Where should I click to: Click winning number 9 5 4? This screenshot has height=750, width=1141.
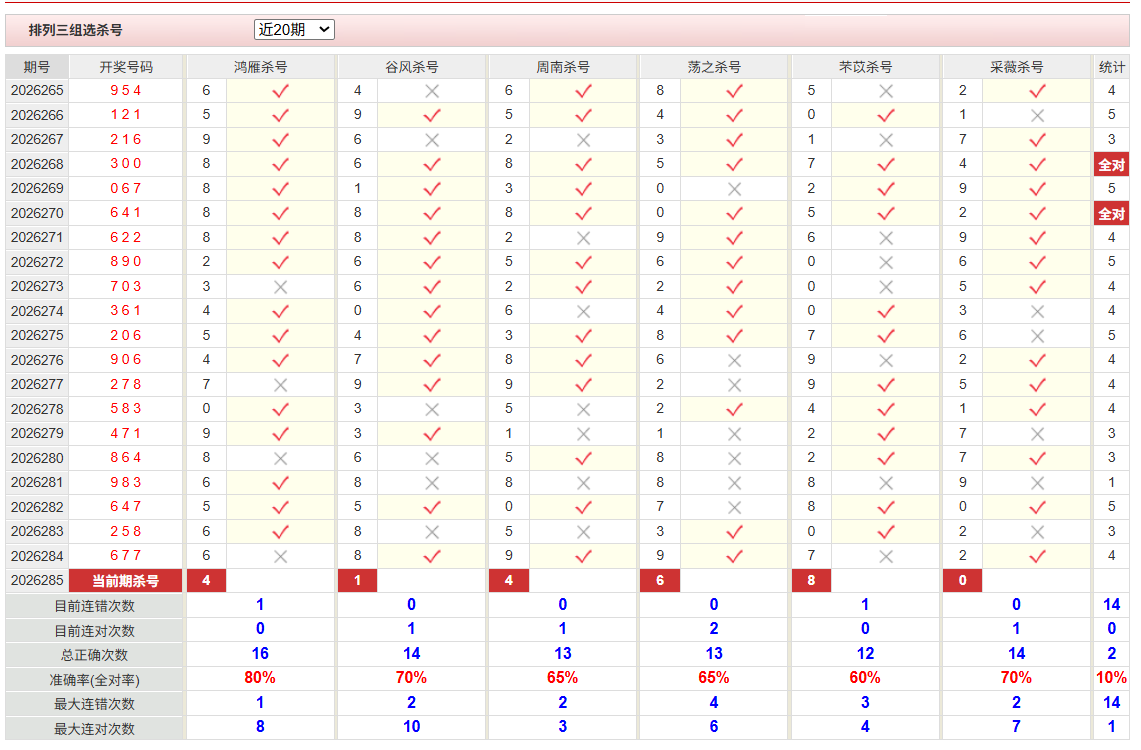pos(126,90)
